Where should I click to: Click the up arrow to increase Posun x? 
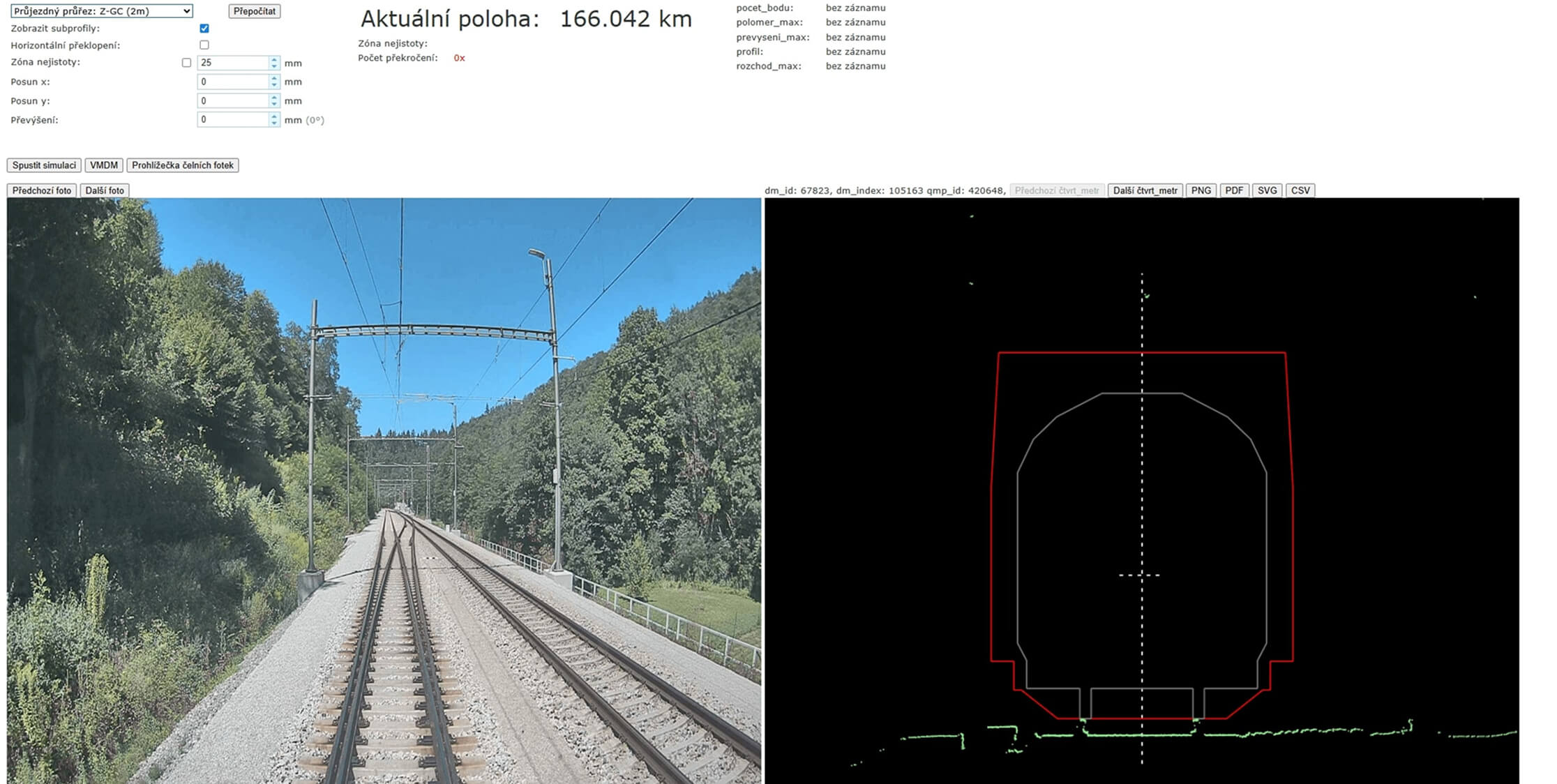(x=274, y=78)
